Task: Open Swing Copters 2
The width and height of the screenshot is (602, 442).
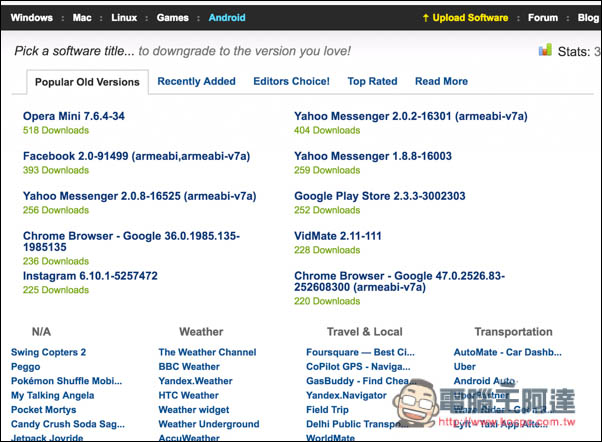Action: tap(48, 352)
